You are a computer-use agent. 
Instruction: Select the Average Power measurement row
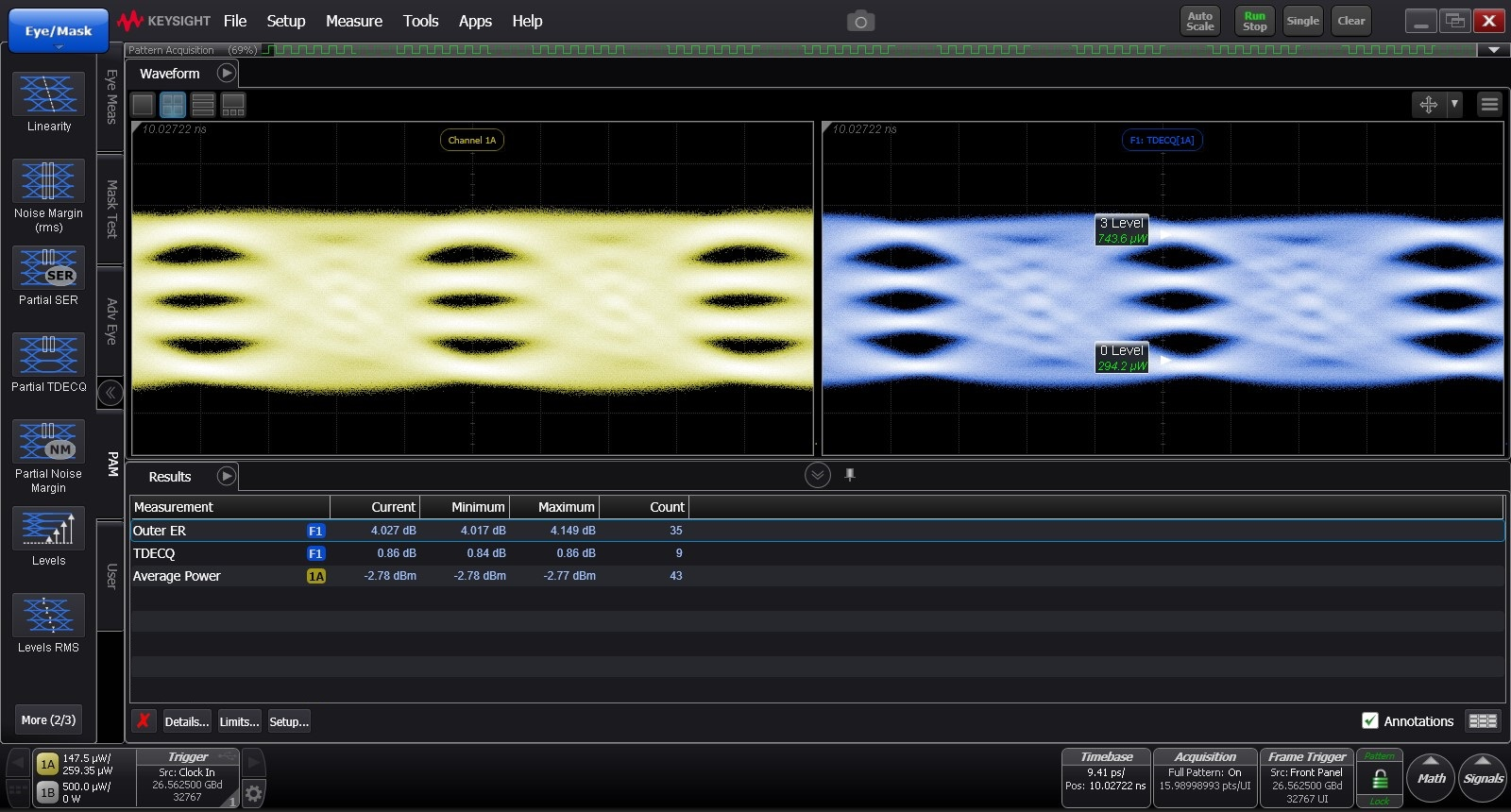pyautogui.click(x=817, y=576)
